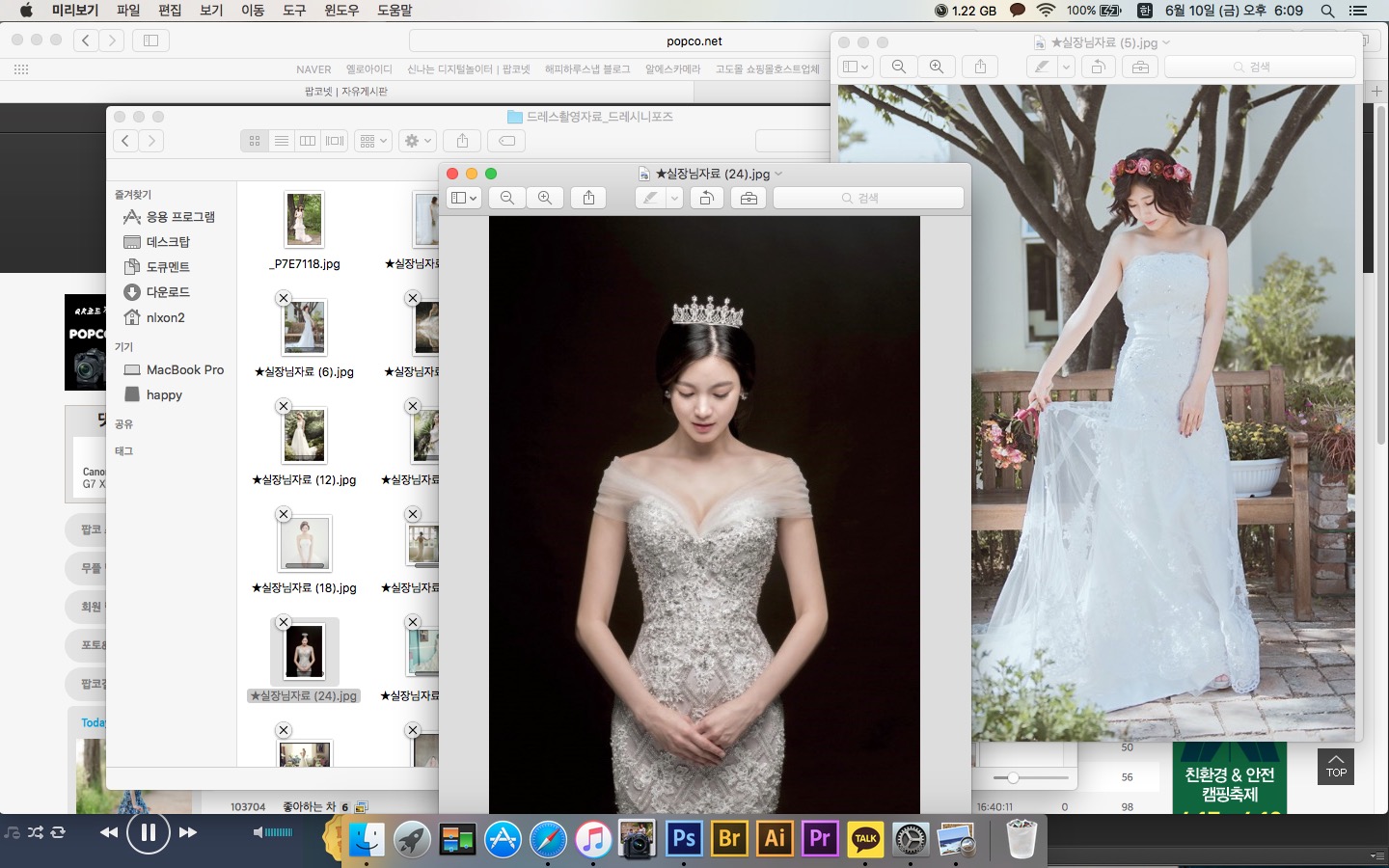Screen dimensions: 1389x868
Task: Open the markup tool dropdown arrow in (5).jpg window
Action: [1066, 67]
